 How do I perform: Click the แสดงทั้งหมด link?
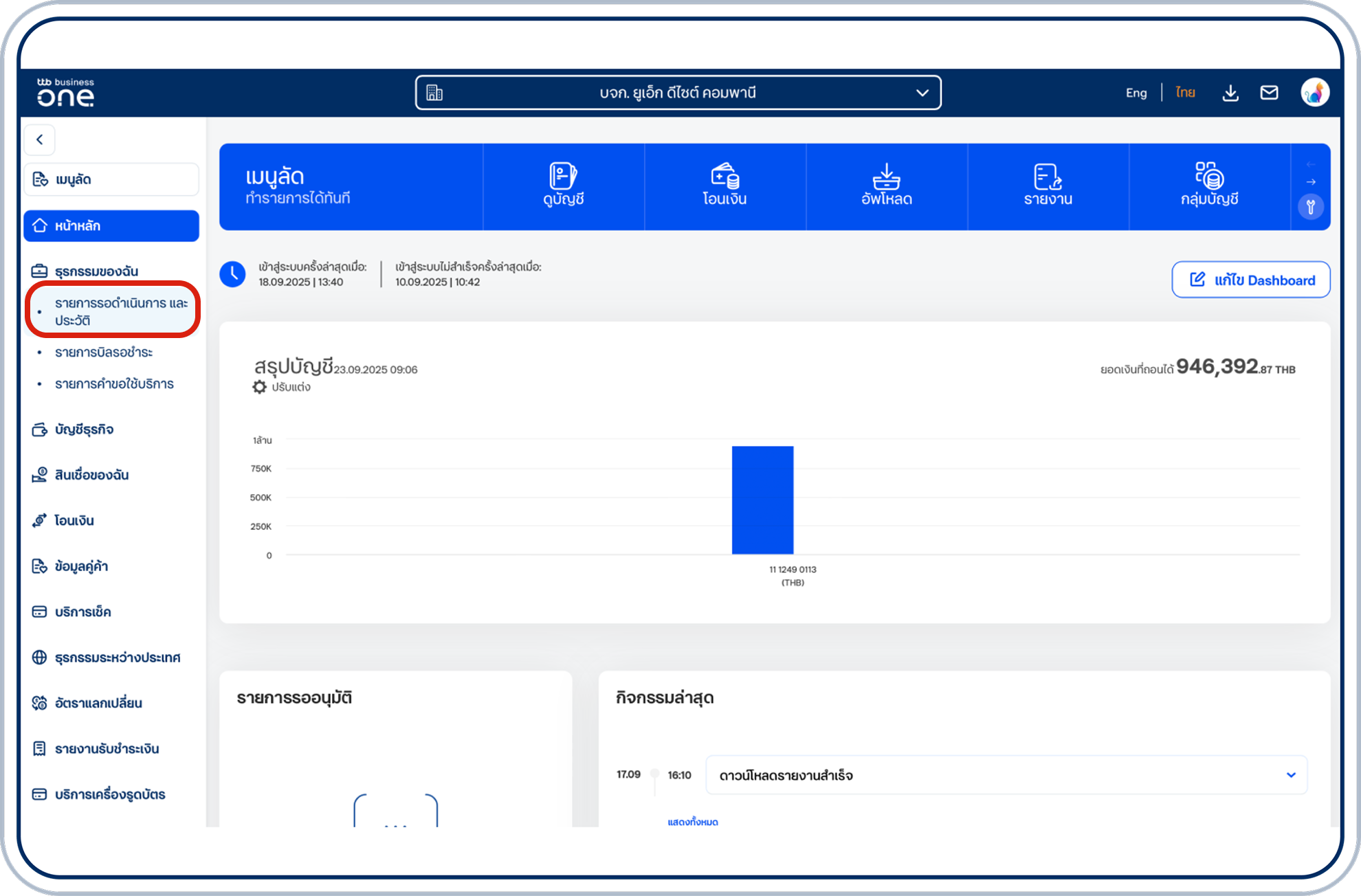click(x=692, y=822)
